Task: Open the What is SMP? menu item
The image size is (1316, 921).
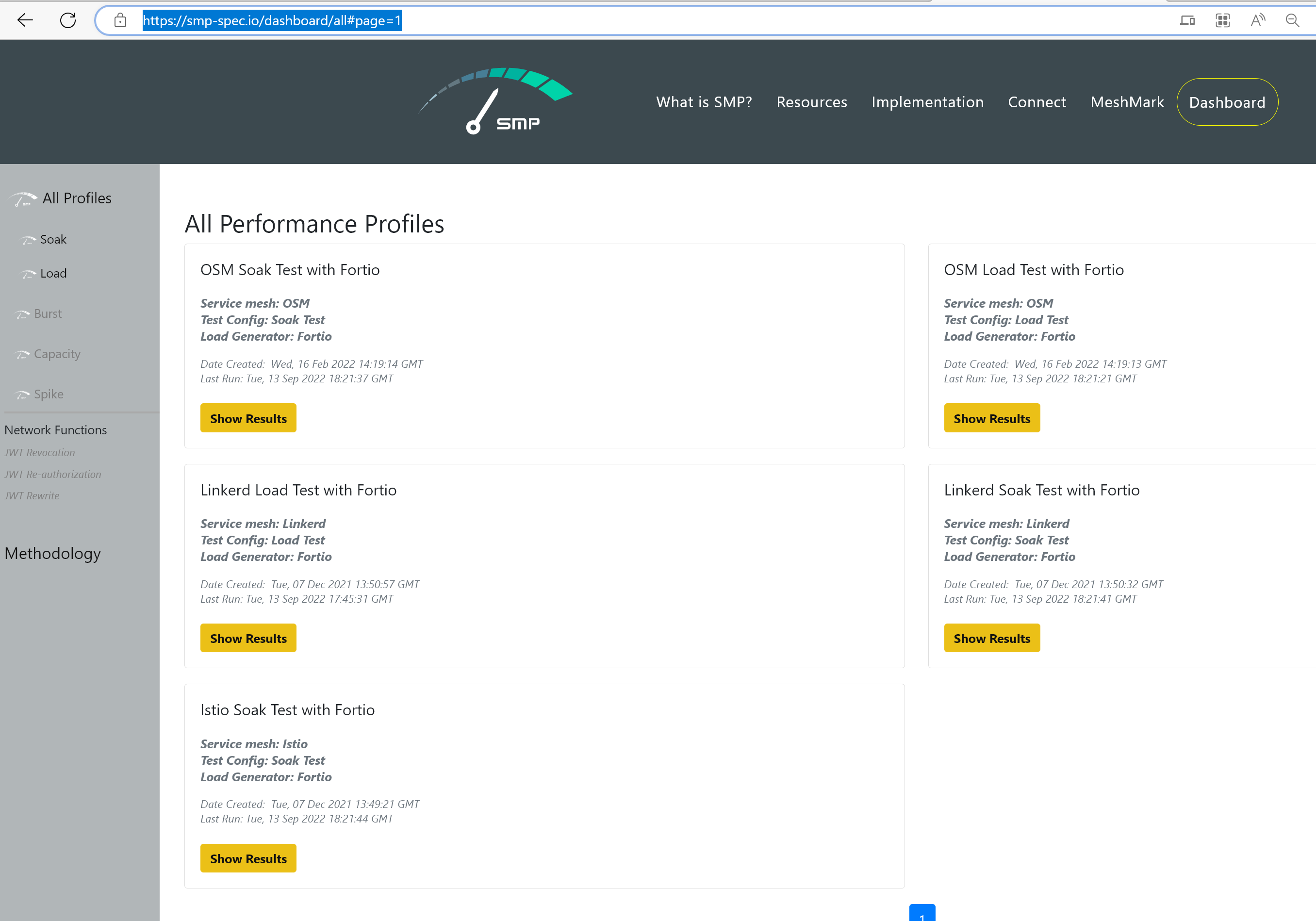Action: tap(704, 101)
